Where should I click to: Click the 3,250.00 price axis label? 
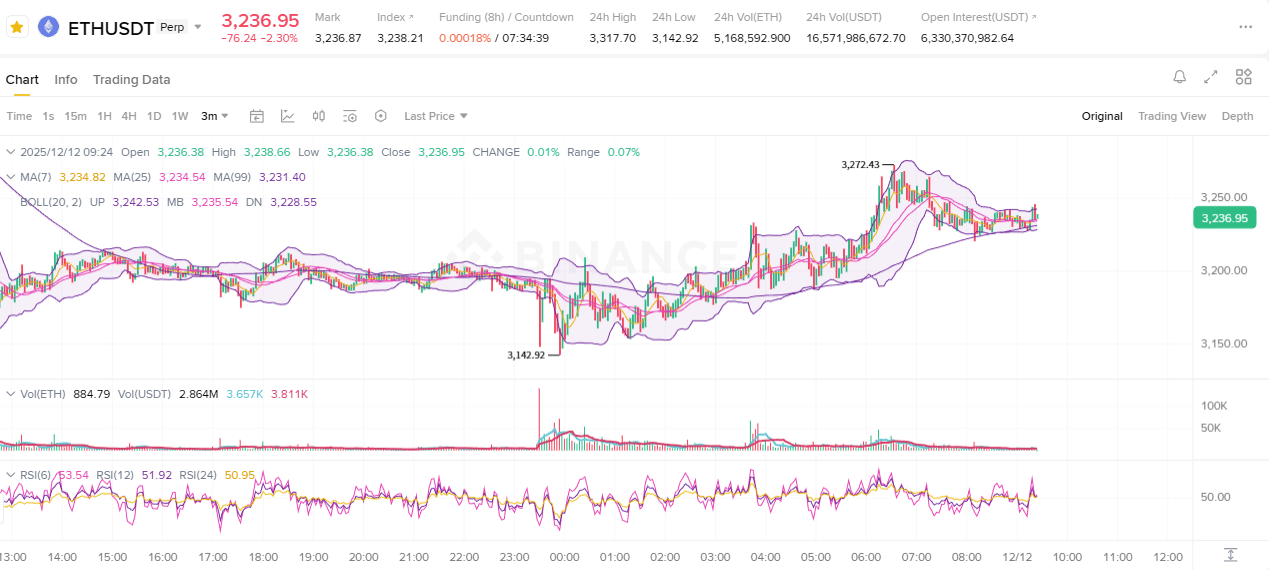point(1224,197)
